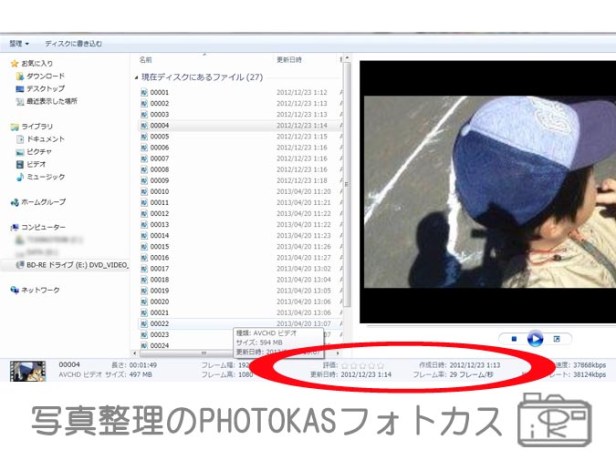Click 長さ: 00:01:49 in details pane
The image size is (616, 460).
click(x=134, y=365)
